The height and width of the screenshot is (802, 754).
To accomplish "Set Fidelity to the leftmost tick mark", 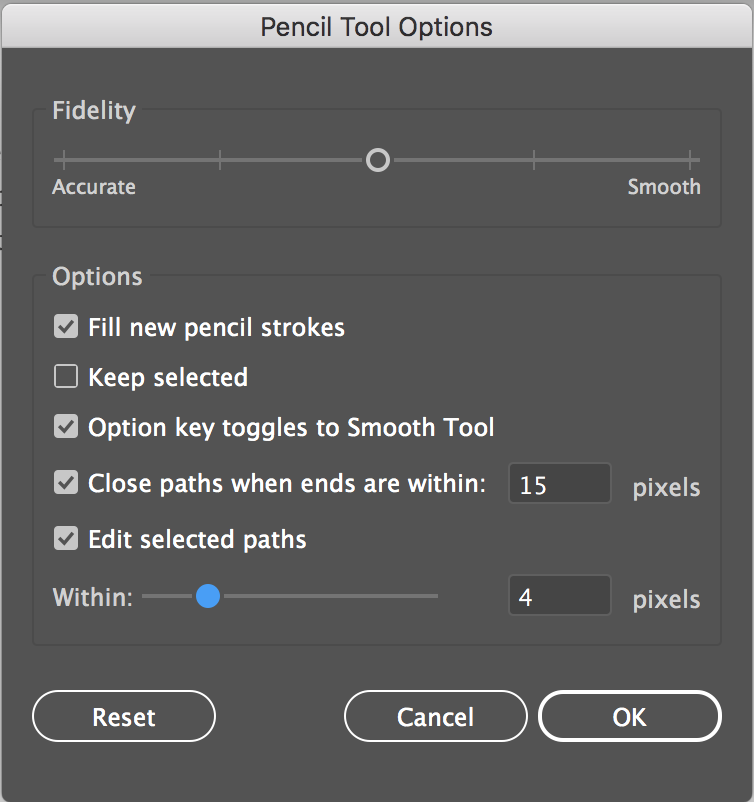I will click(63, 160).
